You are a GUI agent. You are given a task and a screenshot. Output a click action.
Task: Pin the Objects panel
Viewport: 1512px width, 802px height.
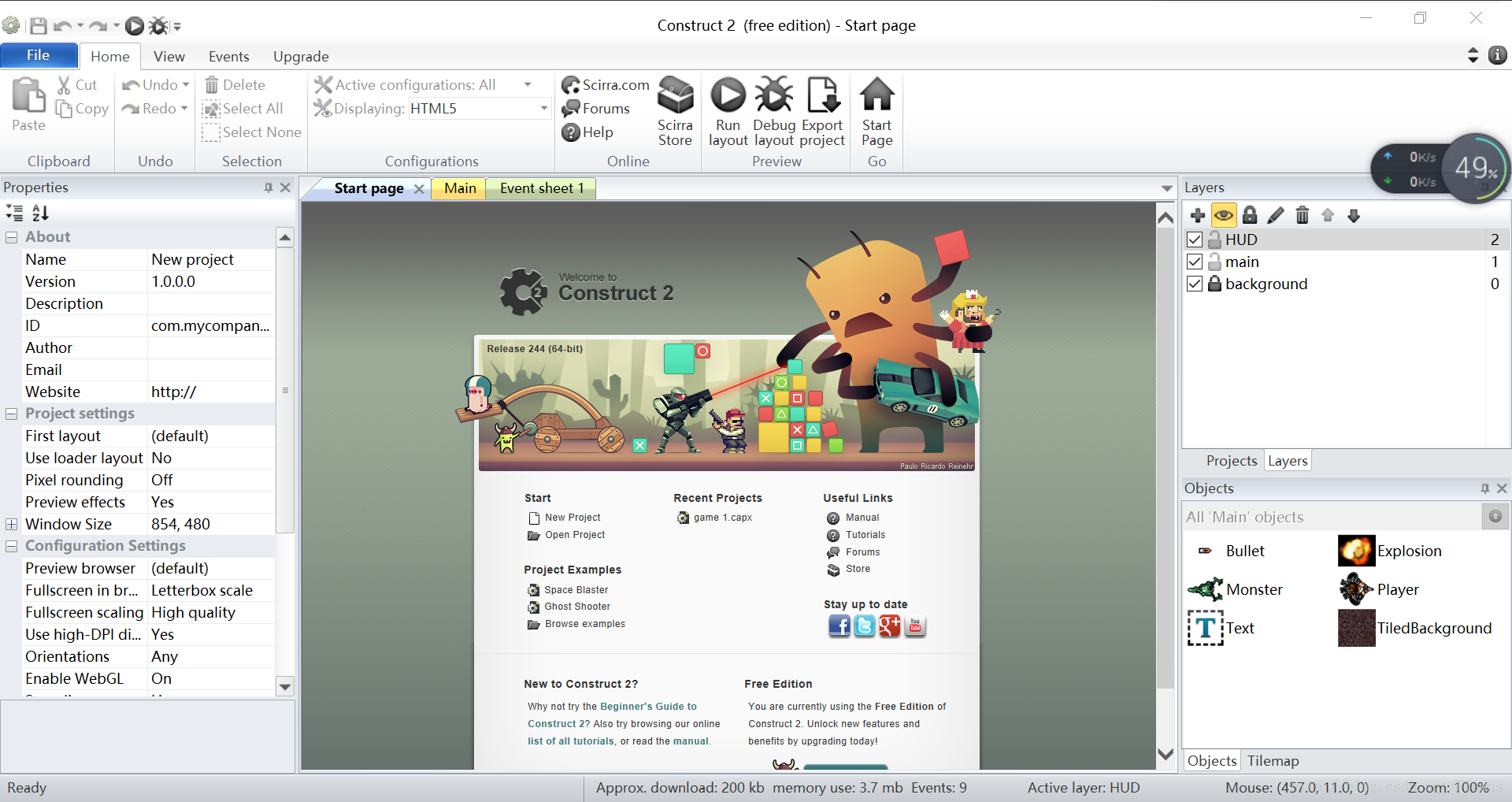tap(1485, 488)
